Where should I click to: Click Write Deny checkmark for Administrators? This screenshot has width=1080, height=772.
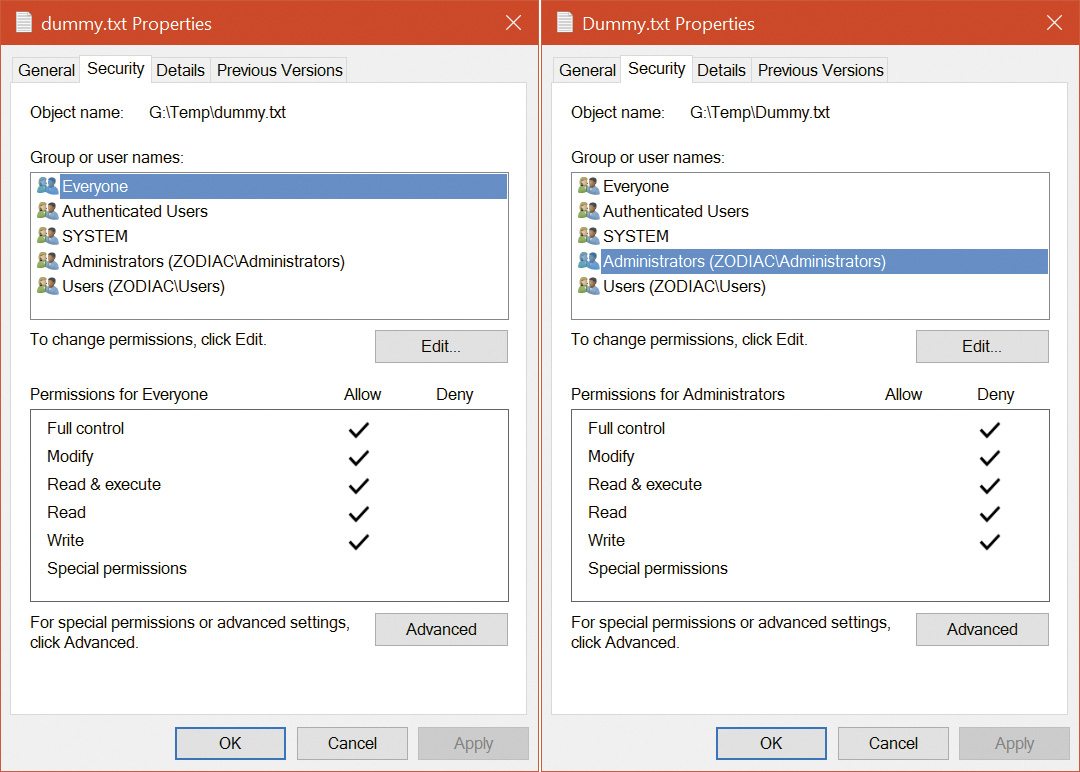pos(990,541)
